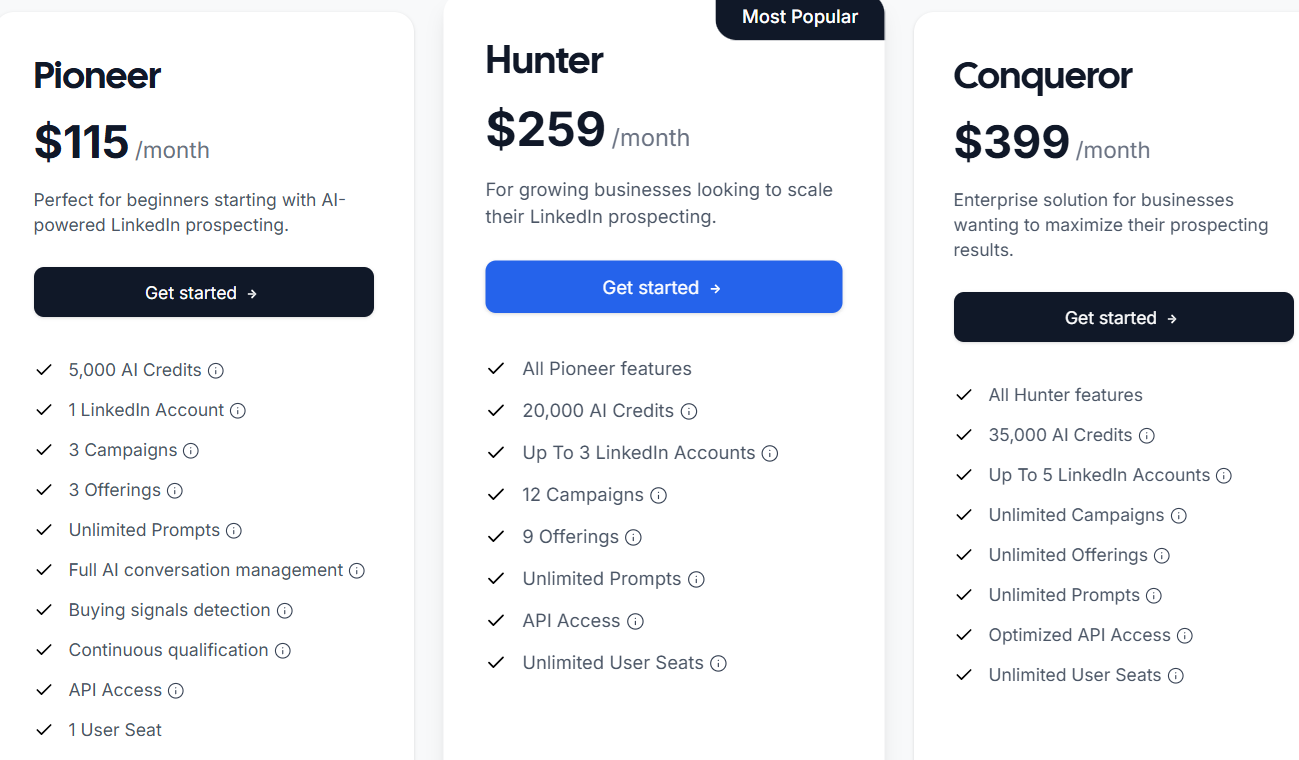The width and height of the screenshot is (1299, 760).
Task: Click info icon beside Continuous qualification
Action: [x=283, y=650]
